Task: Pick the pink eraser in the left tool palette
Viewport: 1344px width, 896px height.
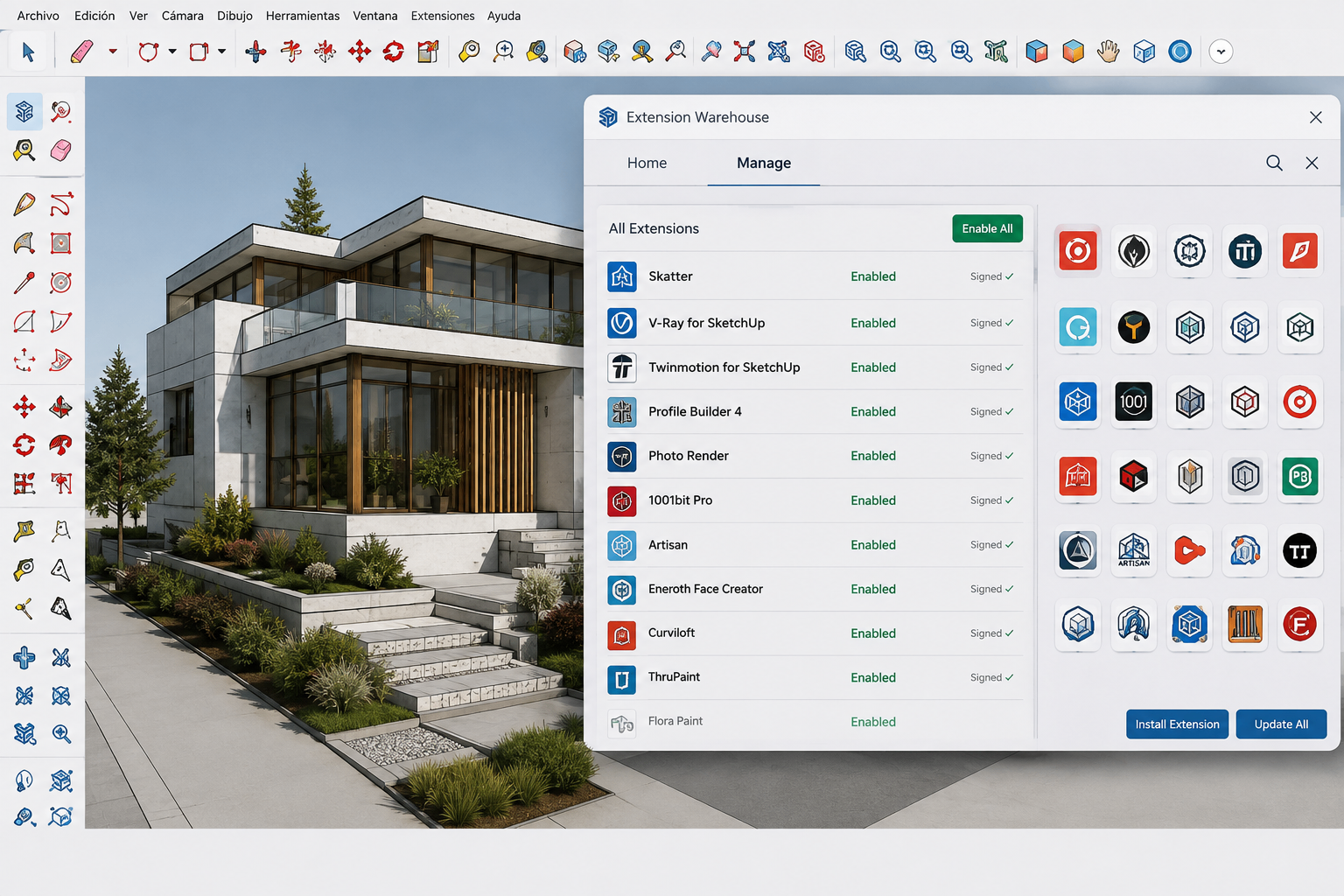Action: click(60, 150)
